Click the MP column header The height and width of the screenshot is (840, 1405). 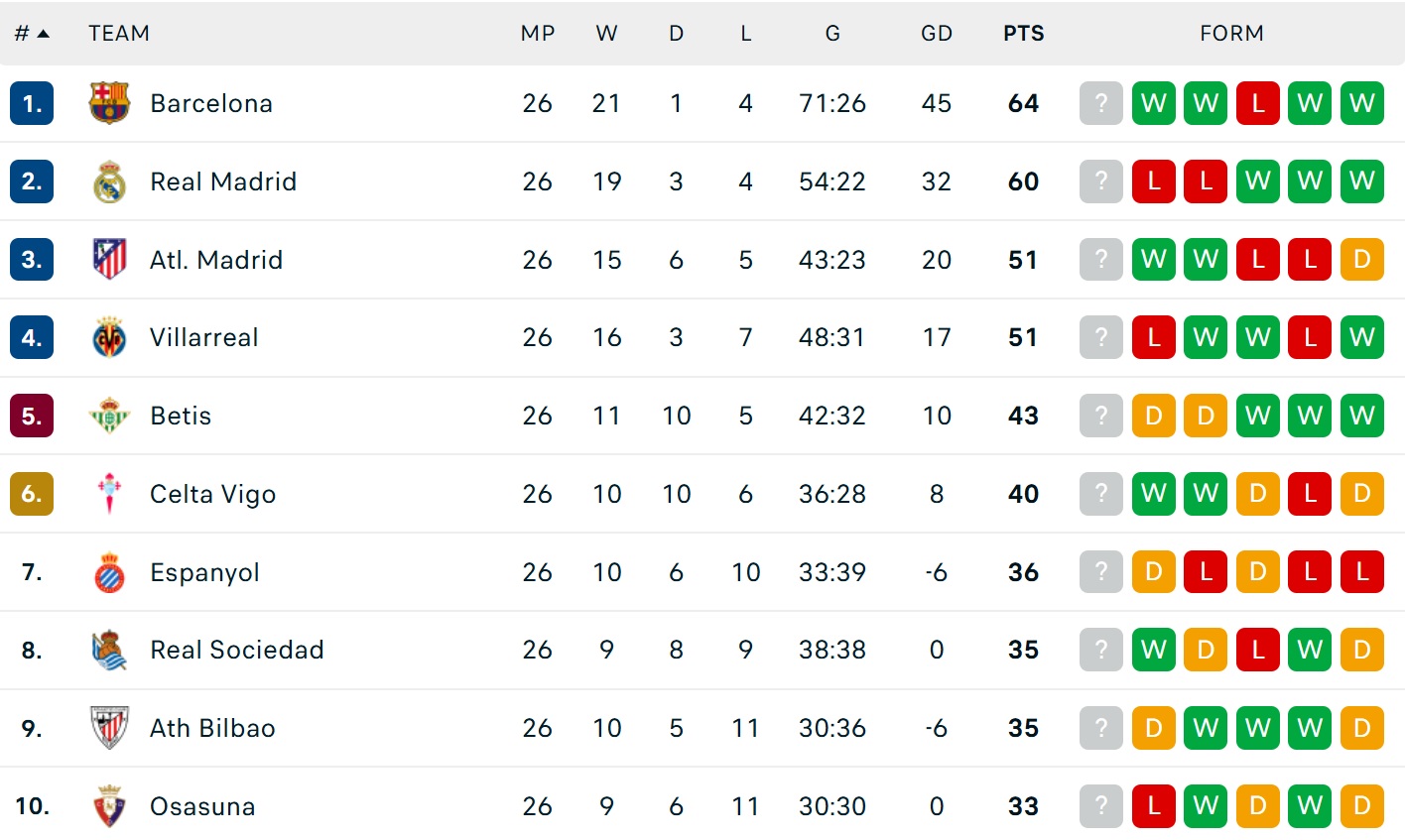click(537, 34)
